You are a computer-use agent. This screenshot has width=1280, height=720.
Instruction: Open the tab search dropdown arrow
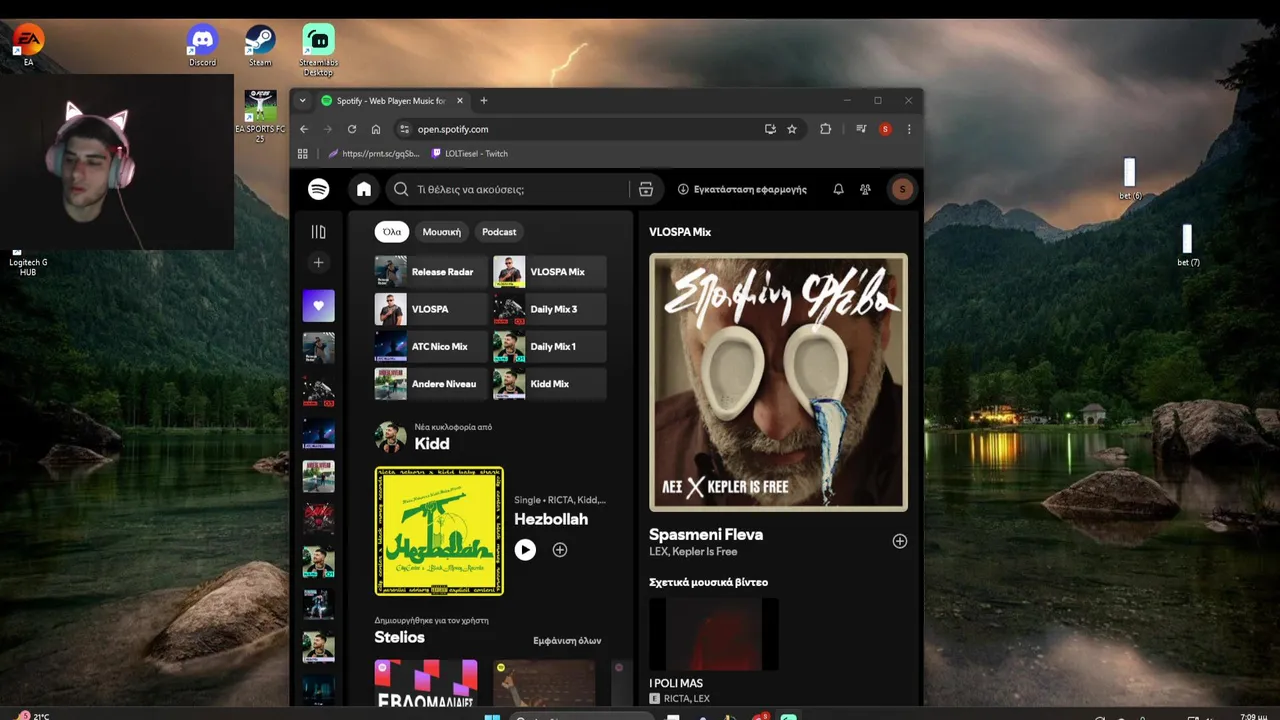click(302, 100)
